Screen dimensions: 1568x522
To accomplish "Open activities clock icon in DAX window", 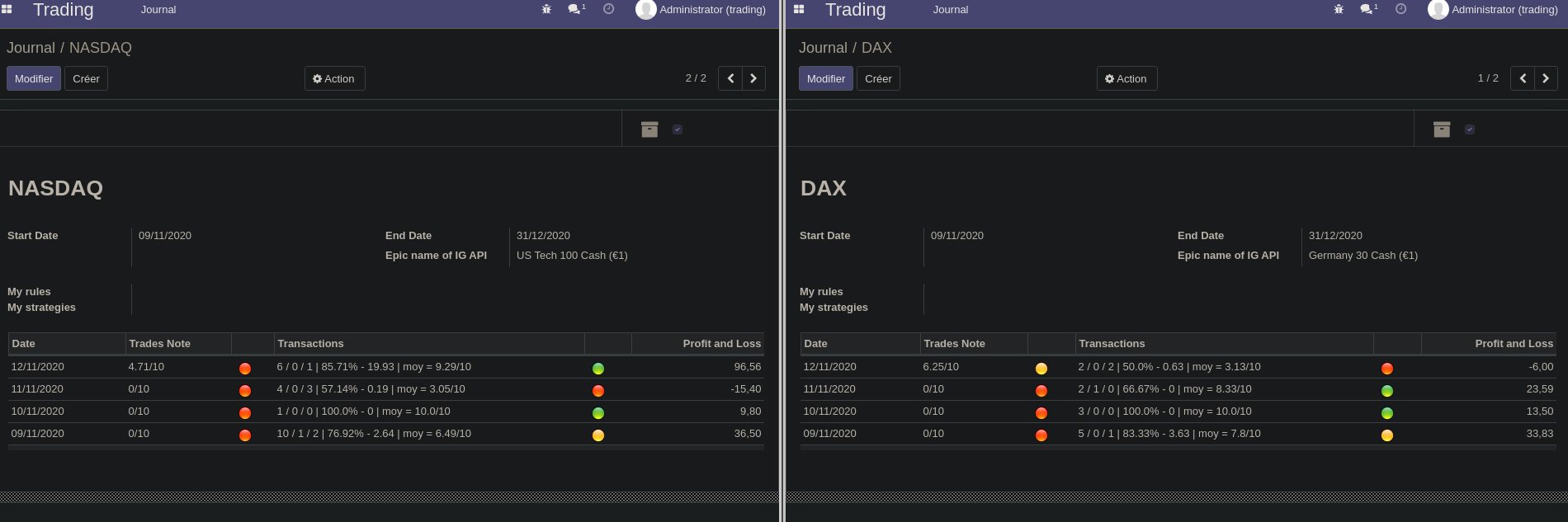I will [x=1401, y=9].
